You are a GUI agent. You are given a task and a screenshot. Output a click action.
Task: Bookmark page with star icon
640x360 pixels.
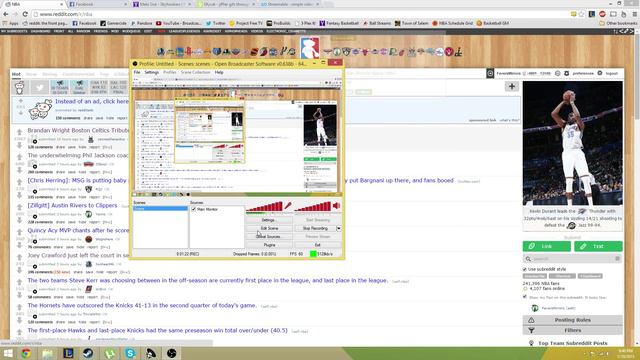tap(582, 14)
